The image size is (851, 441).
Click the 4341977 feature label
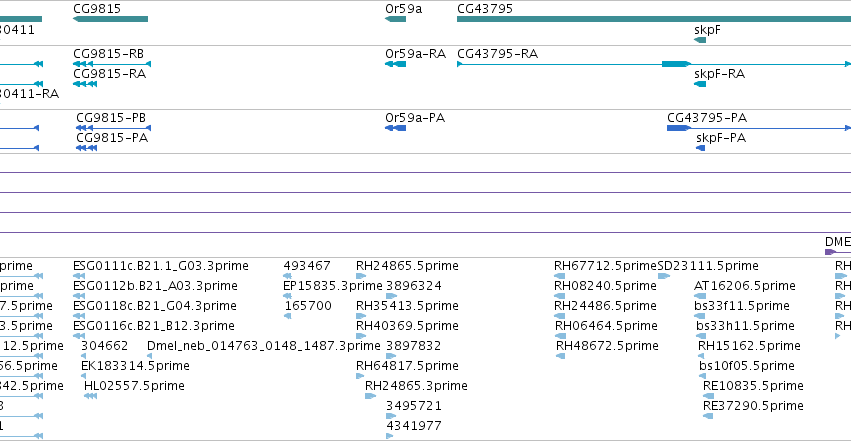click(x=414, y=426)
